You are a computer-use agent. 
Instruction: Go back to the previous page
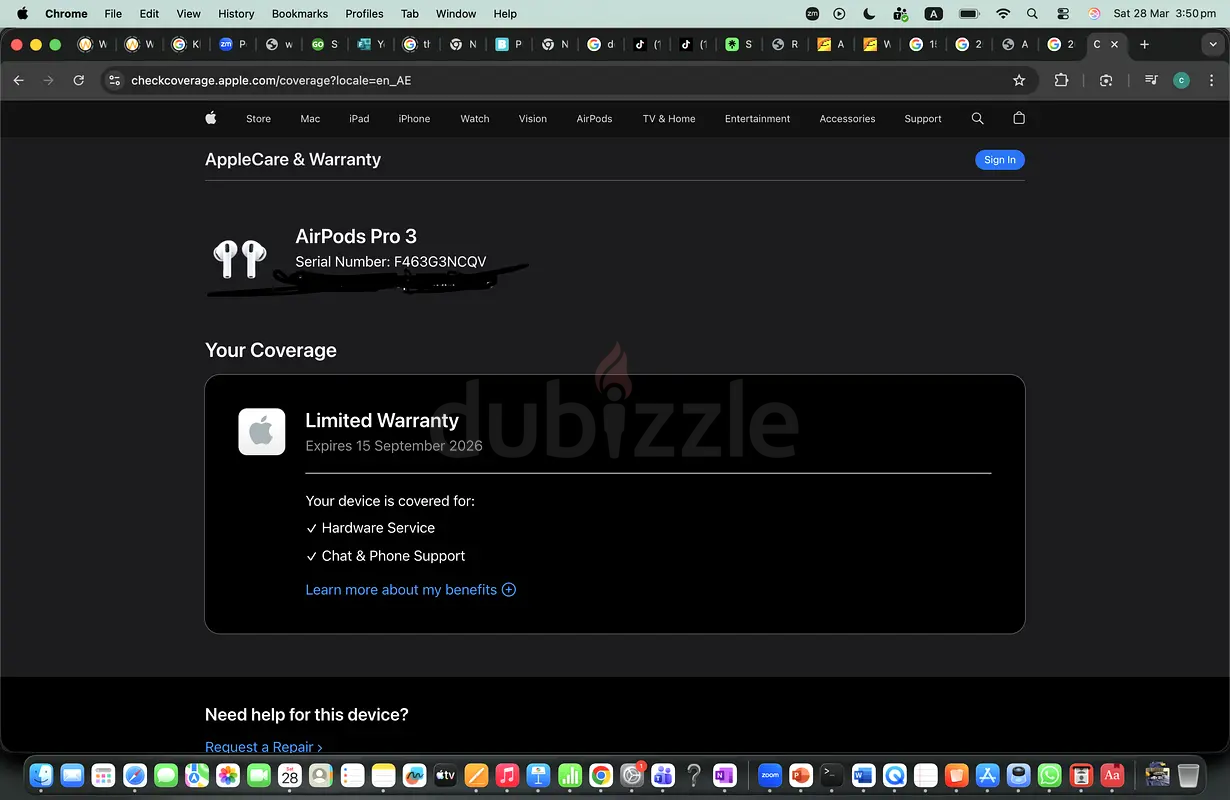point(18,80)
